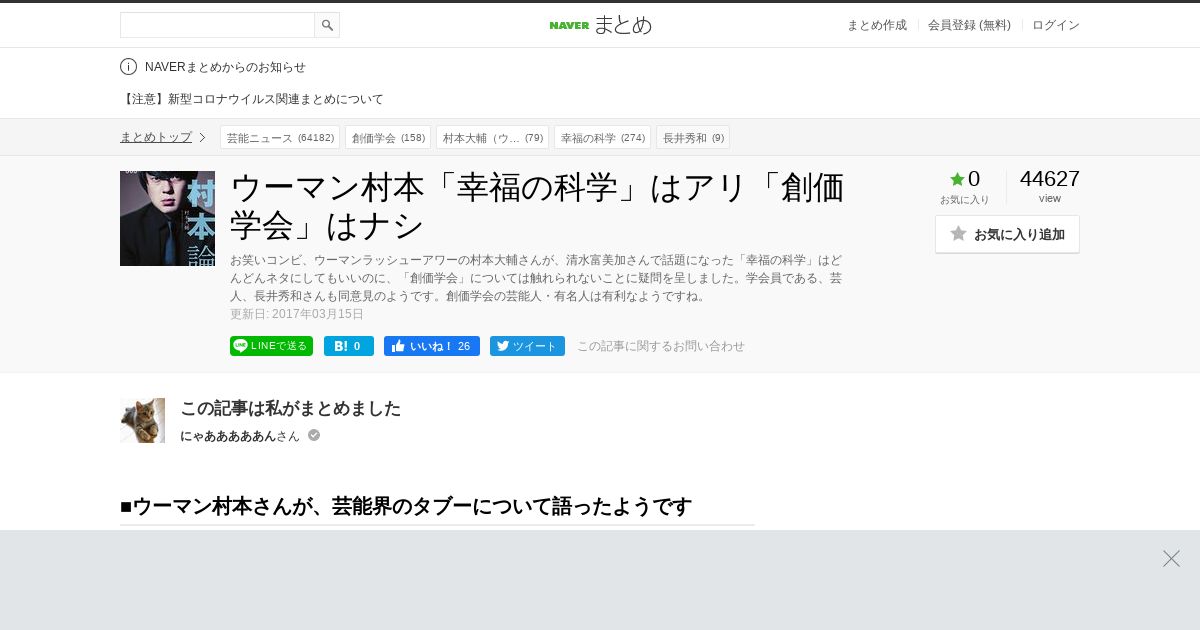The width and height of the screenshot is (1200, 630).
Task: Open 会員登録 (無料) link
Action: (969, 25)
